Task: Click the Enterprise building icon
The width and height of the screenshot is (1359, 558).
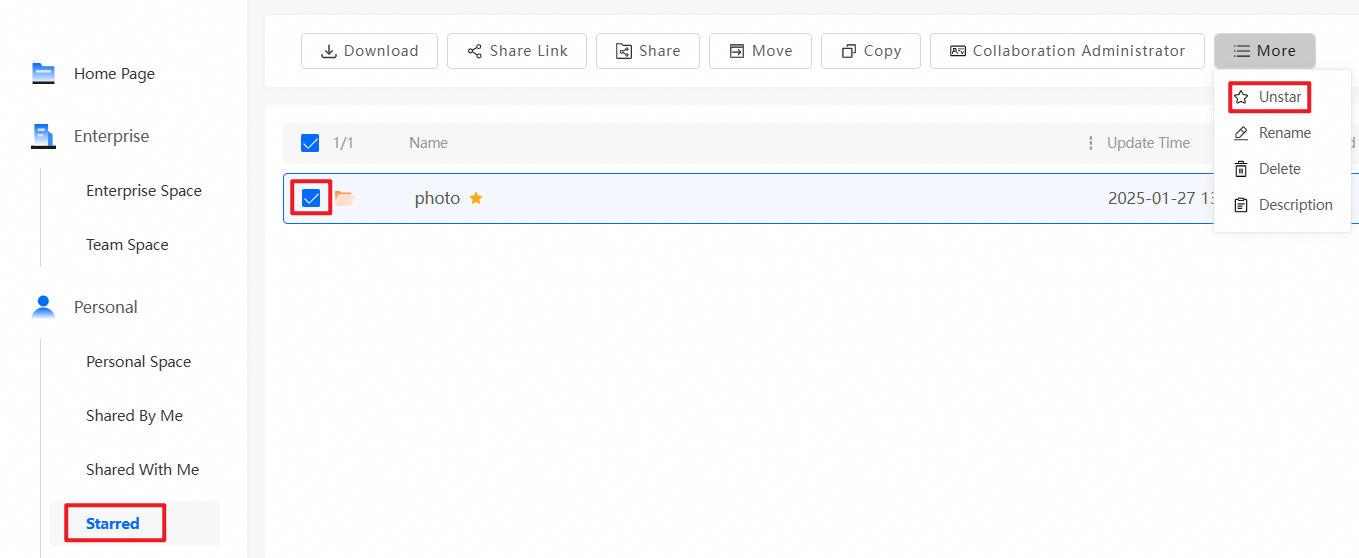Action: tap(43, 136)
